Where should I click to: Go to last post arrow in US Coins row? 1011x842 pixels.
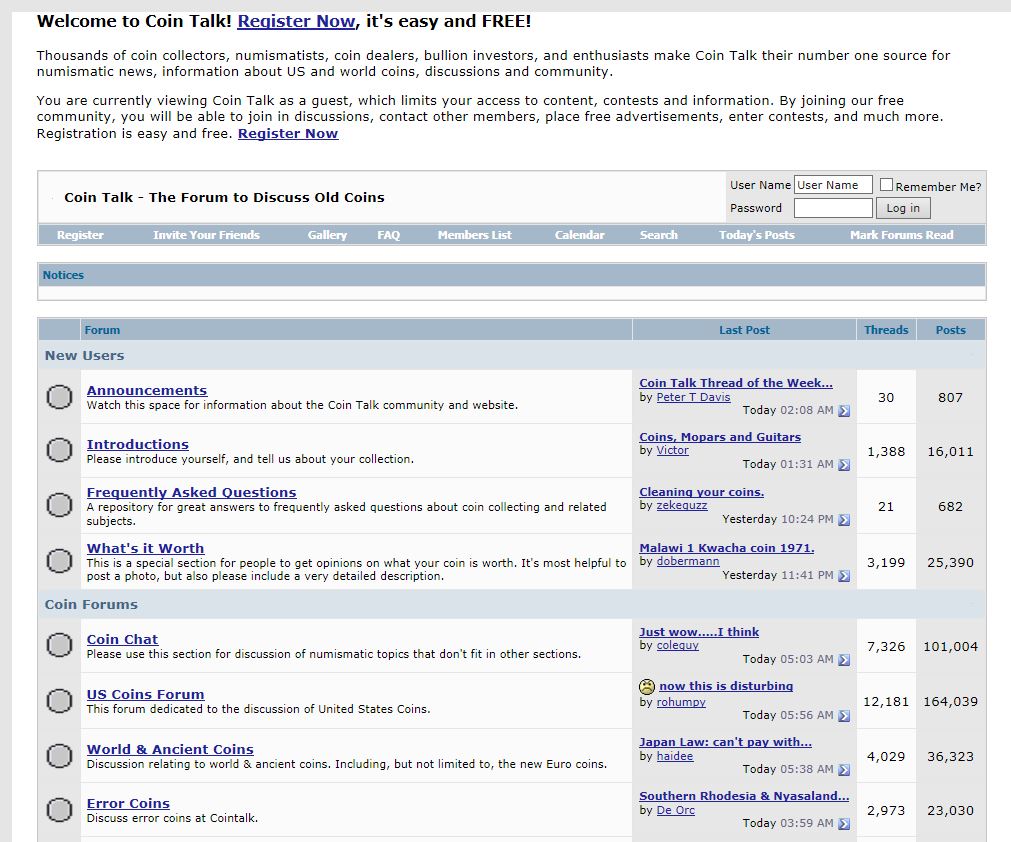tap(844, 716)
